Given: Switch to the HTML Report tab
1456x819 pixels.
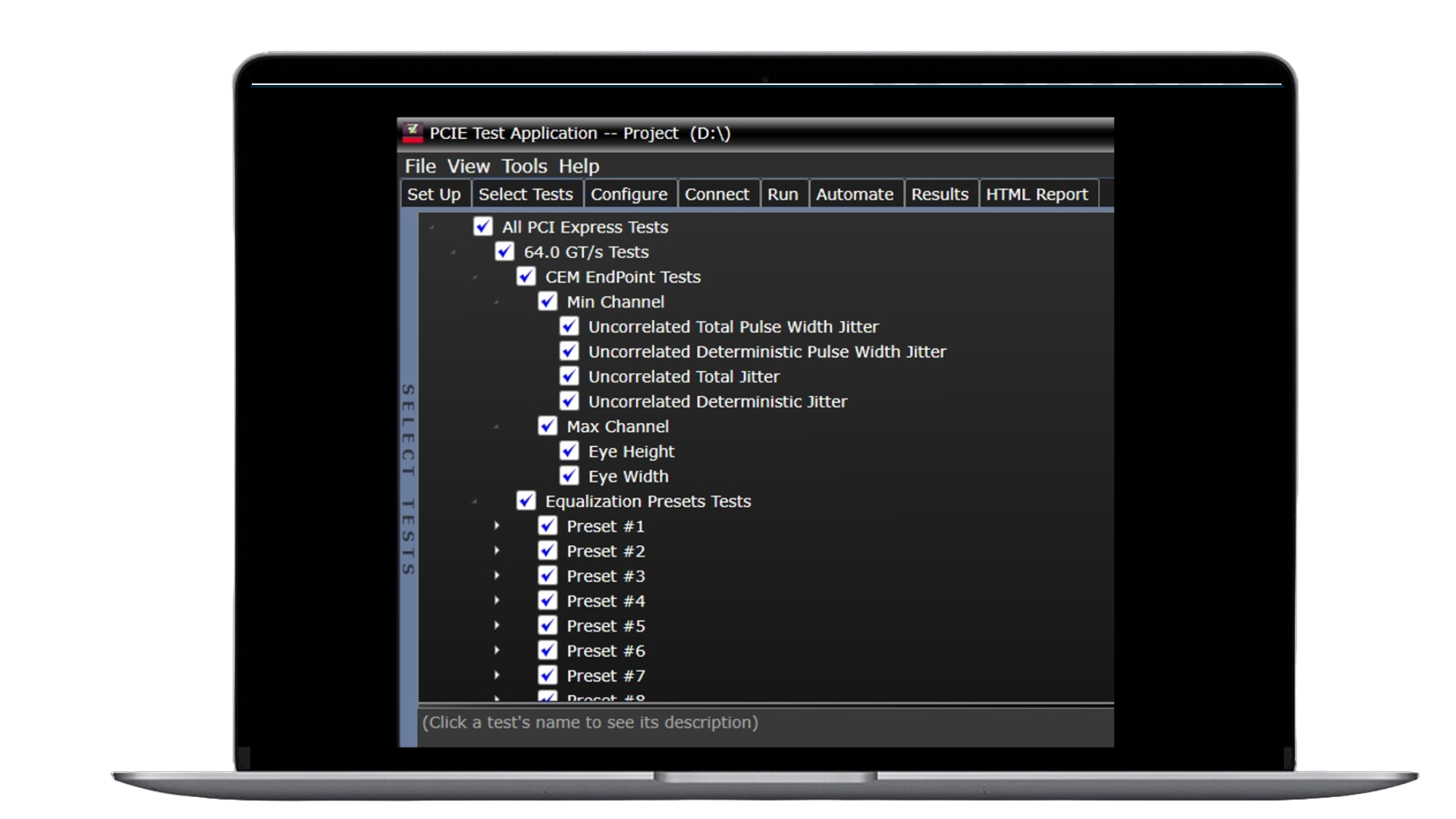Looking at the screenshot, I should pos(1037,194).
